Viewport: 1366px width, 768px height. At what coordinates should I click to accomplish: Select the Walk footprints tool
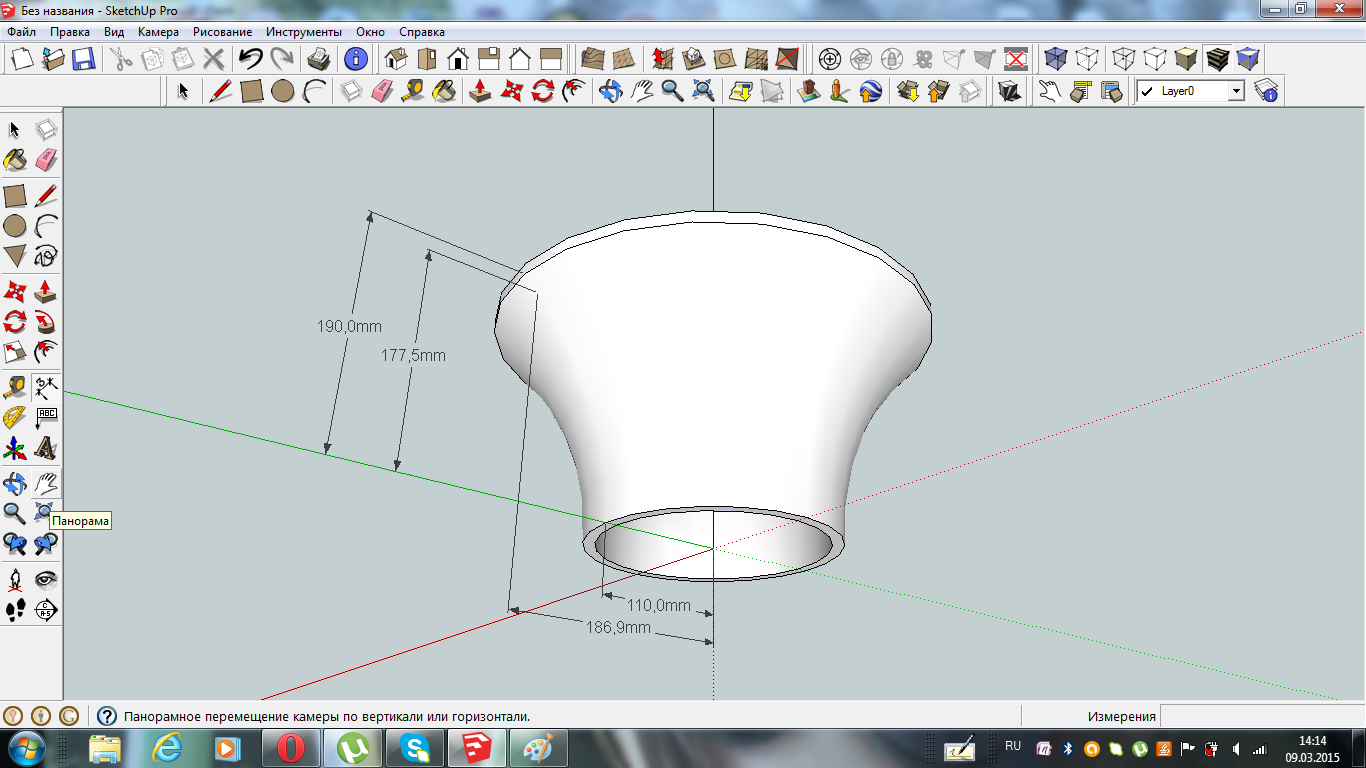(x=15, y=610)
